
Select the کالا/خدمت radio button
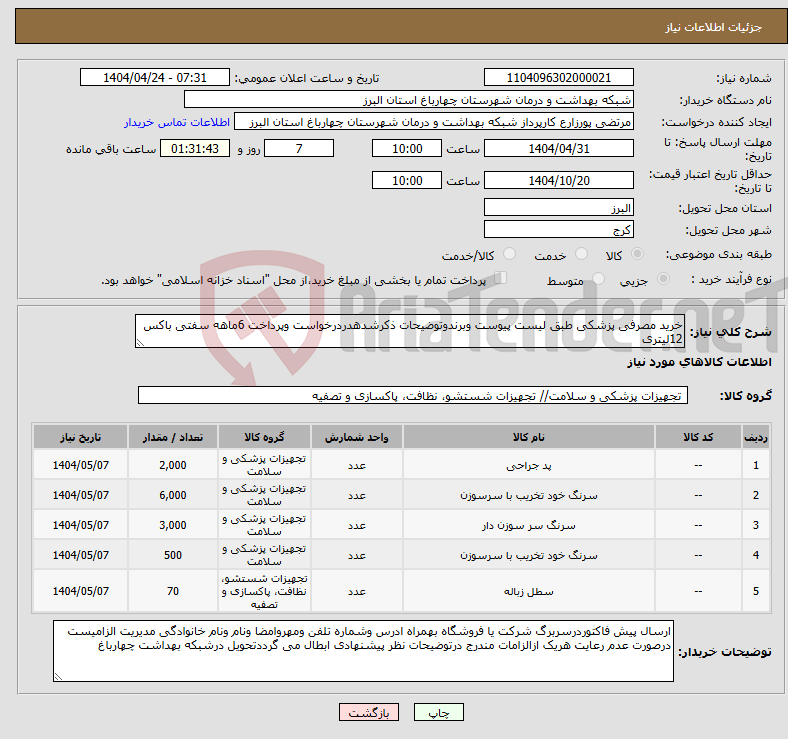point(510,254)
